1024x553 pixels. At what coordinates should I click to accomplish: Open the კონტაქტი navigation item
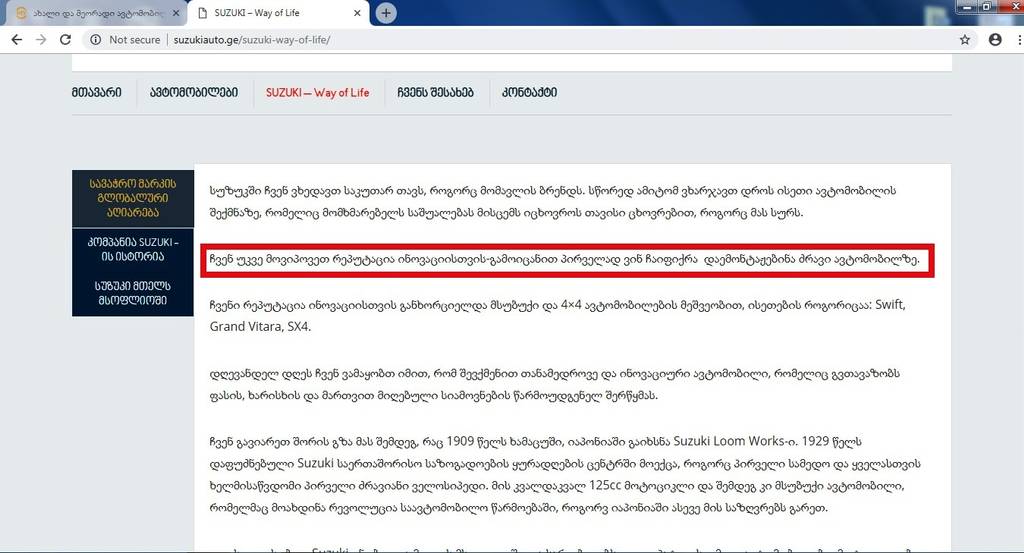(530, 93)
